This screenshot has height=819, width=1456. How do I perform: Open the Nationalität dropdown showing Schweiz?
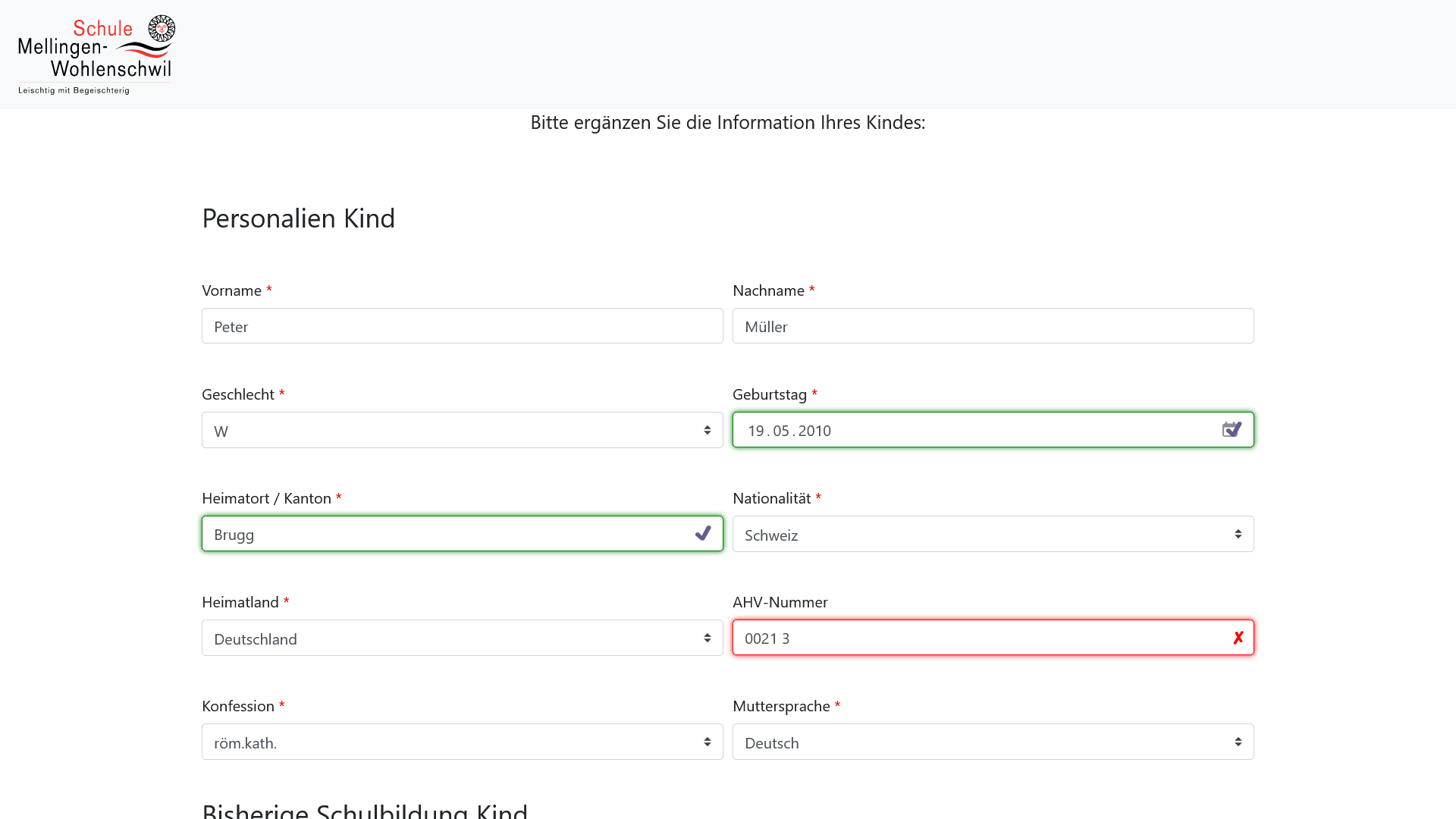tap(993, 534)
